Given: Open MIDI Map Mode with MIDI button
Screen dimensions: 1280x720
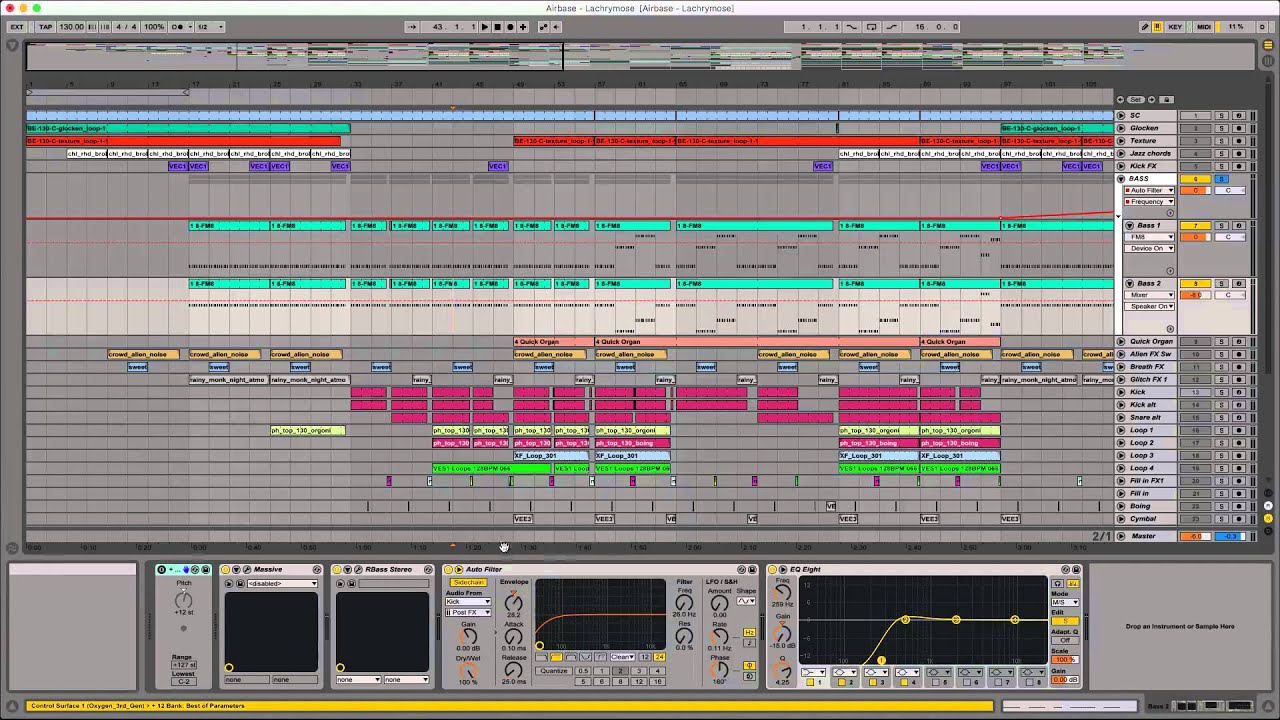Looking at the screenshot, I should pyautogui.click(x=1204, y=27).
